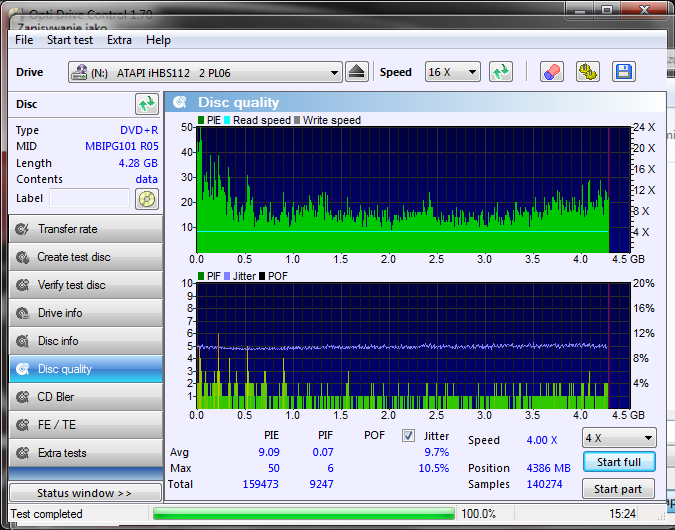Open Extra tests section
The height and width of the screenshot is (530, 675).
pyautogui.click(x=86, y=453)
